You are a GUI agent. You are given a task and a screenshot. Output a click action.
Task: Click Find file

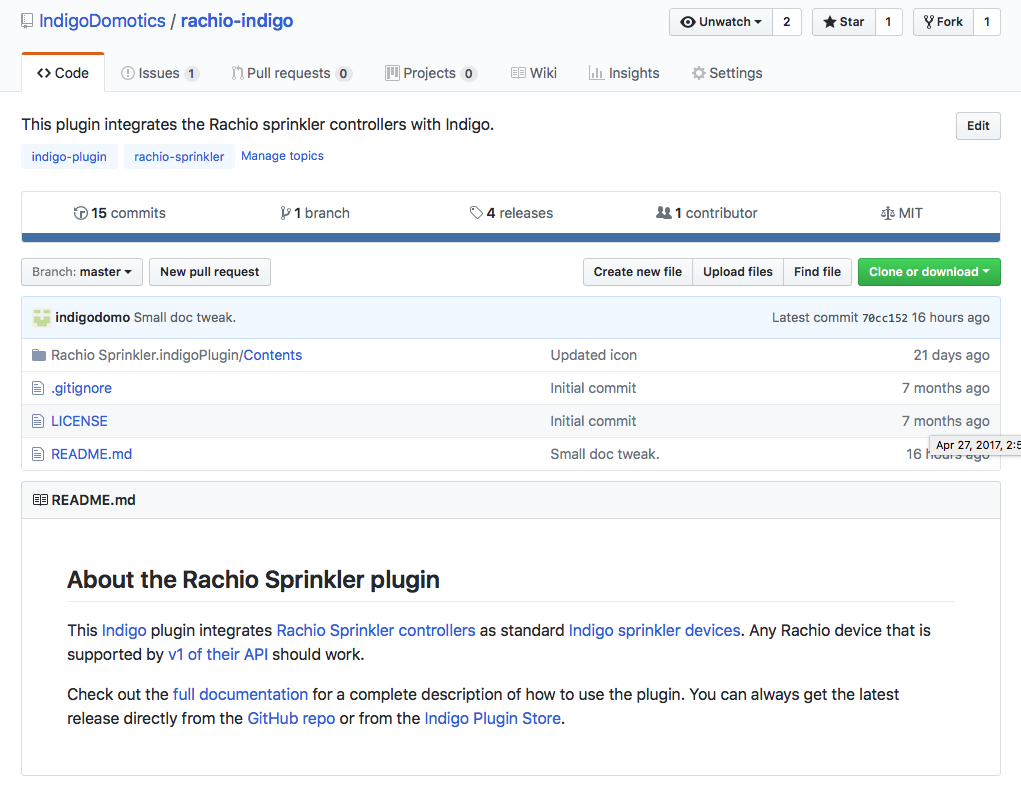(817, 272)
